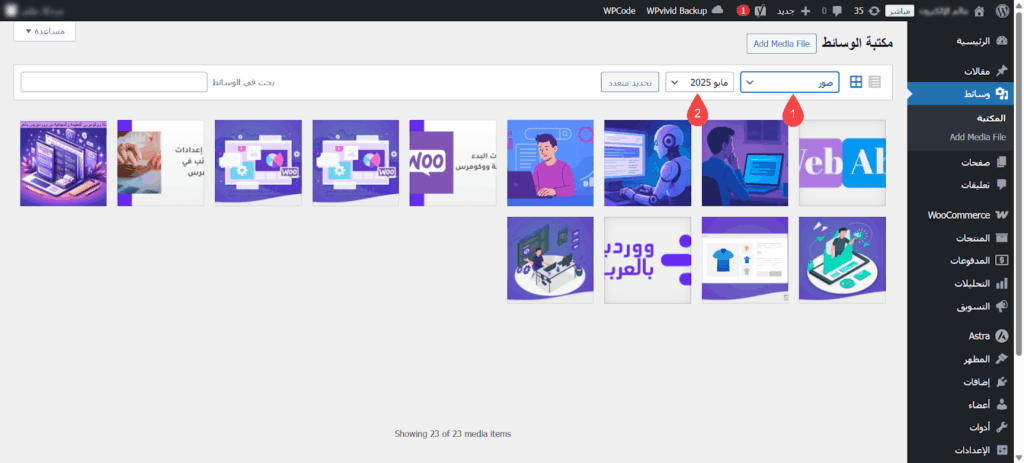Open the media type filter dropdown (صور)
Viewport: 1024px width, 463px height.
click(790, 82)
